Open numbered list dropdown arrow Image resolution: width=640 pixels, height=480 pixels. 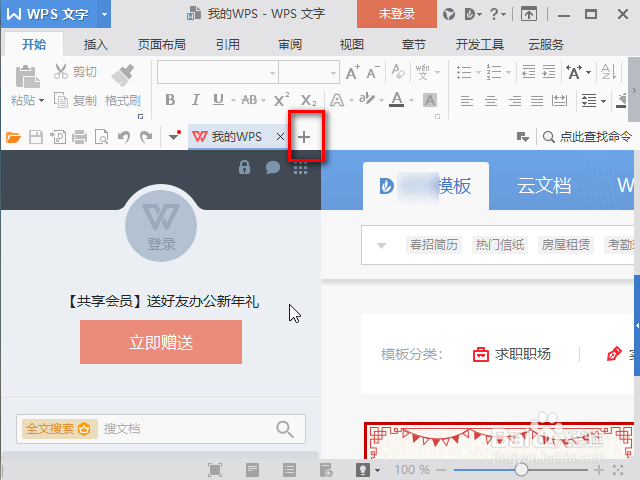508,73
